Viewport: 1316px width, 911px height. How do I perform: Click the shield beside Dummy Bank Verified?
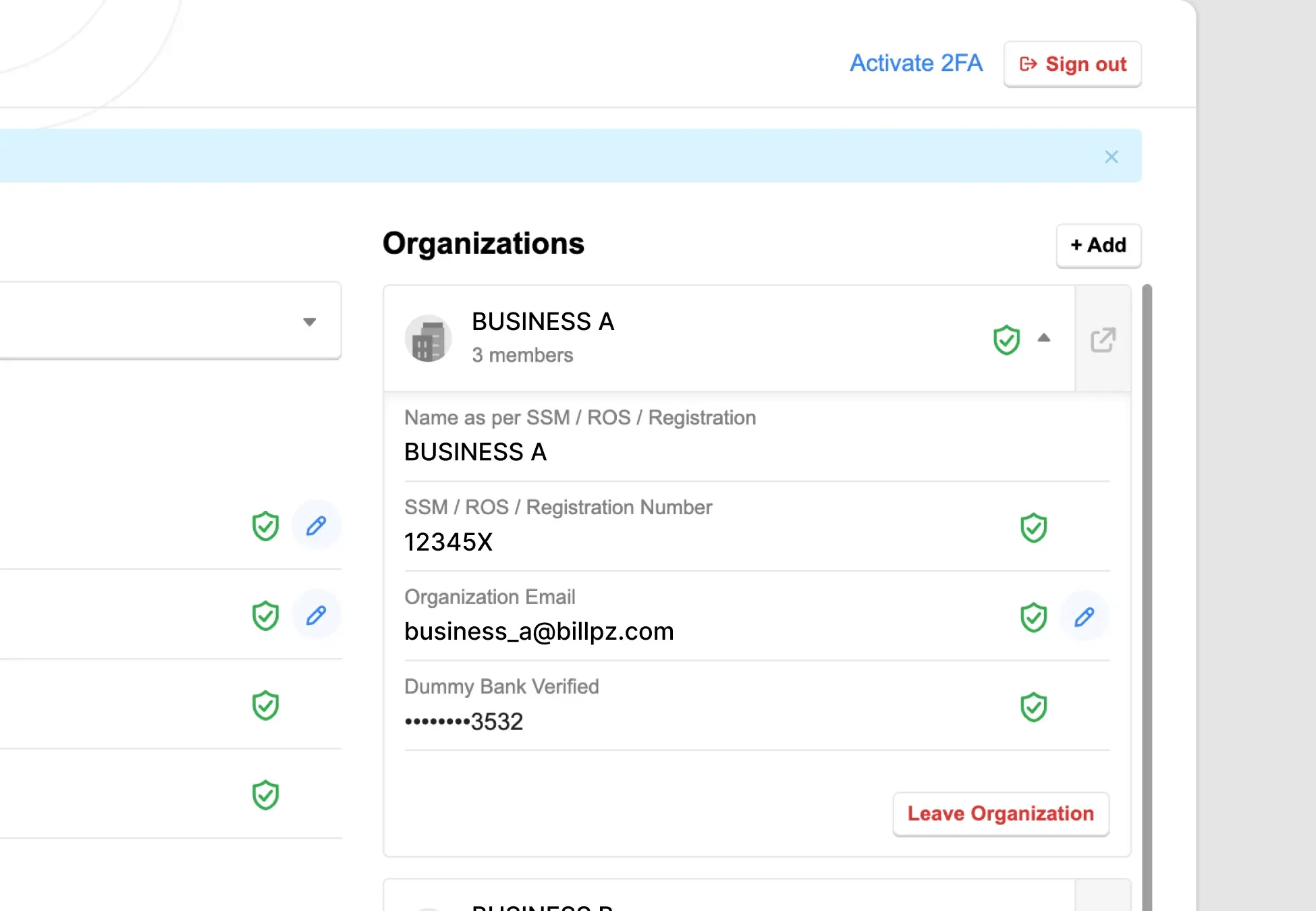(1033, 707)
